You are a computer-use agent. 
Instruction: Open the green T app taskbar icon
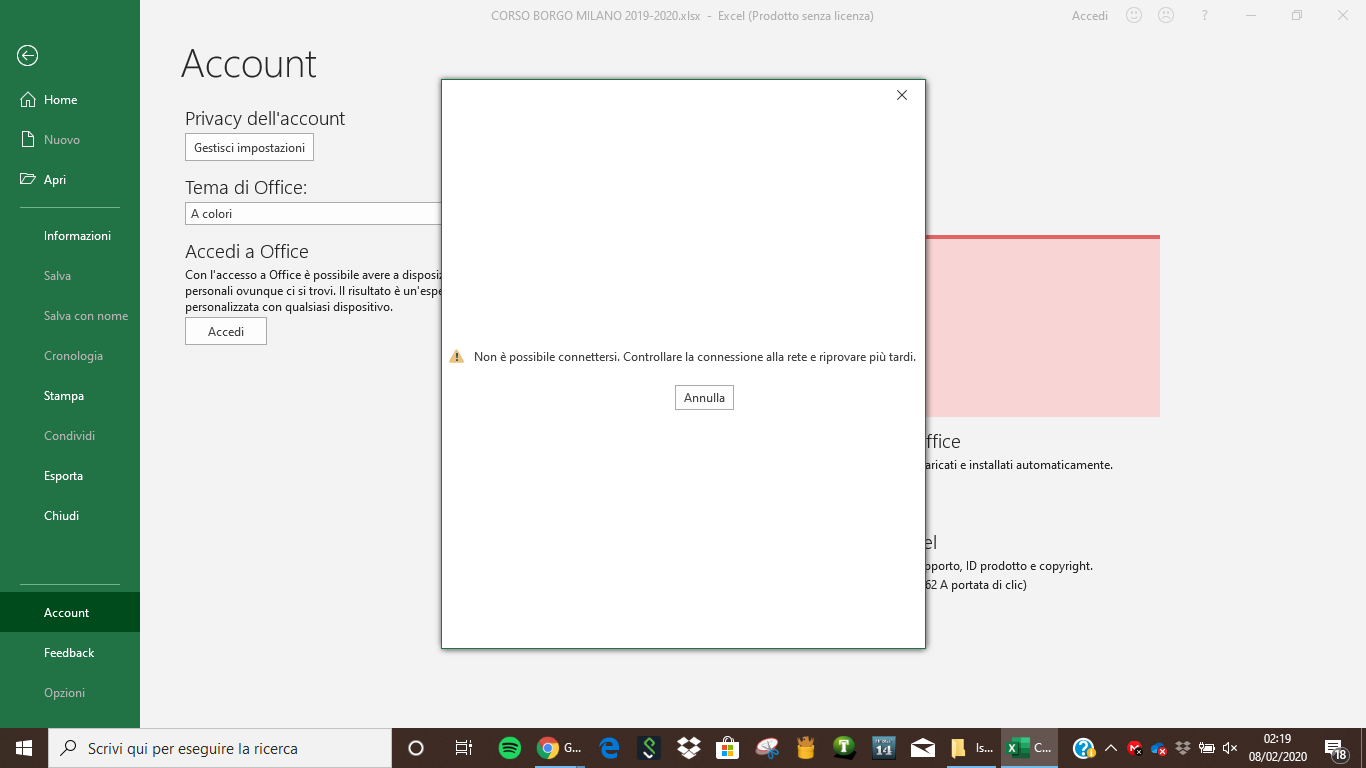pyautogui.click(x=845, y=748)
